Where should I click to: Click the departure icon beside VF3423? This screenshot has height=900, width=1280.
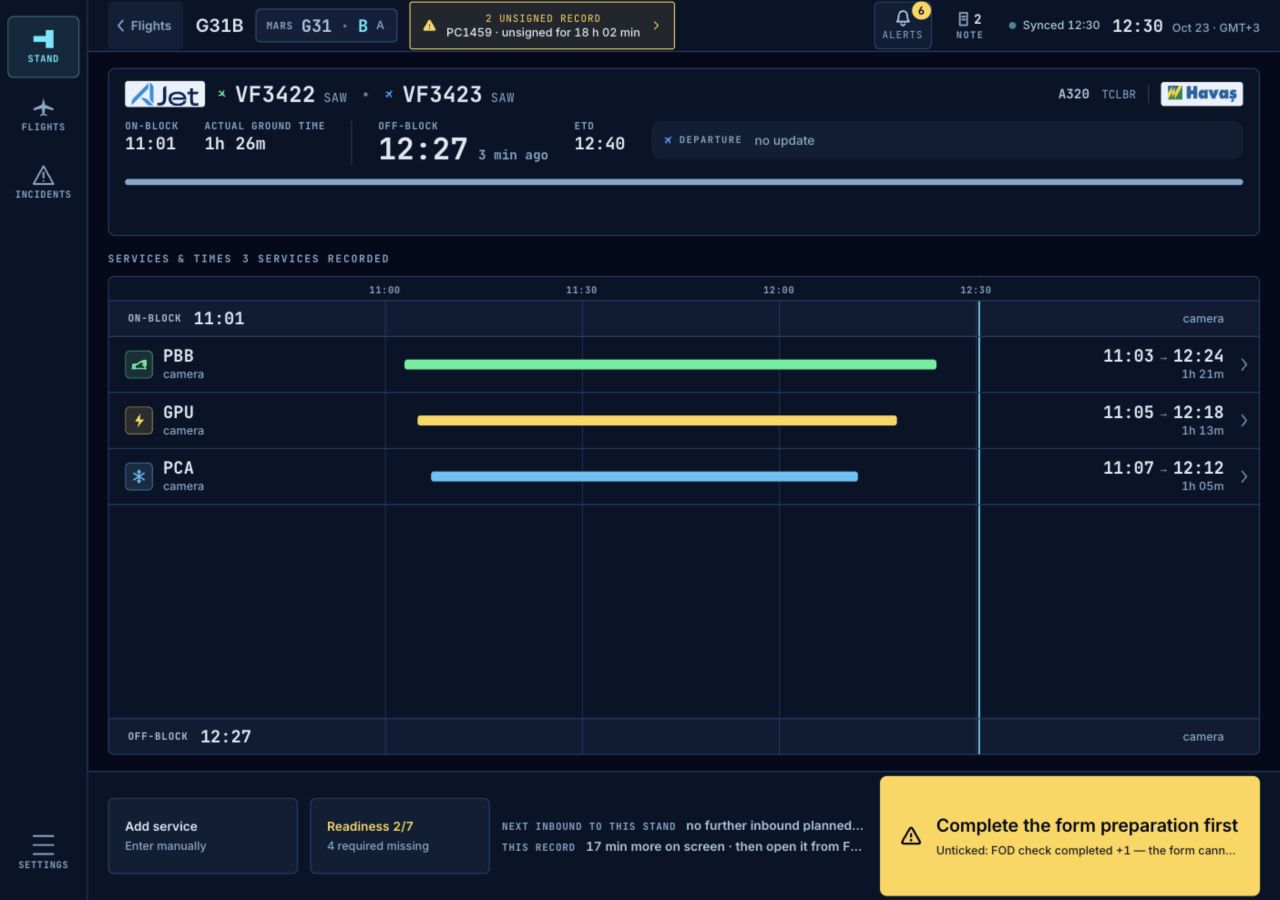(389, 94)
